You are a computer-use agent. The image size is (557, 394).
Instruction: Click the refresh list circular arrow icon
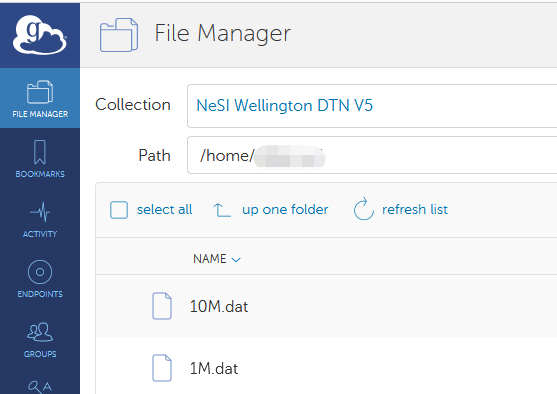click(363, 209)
